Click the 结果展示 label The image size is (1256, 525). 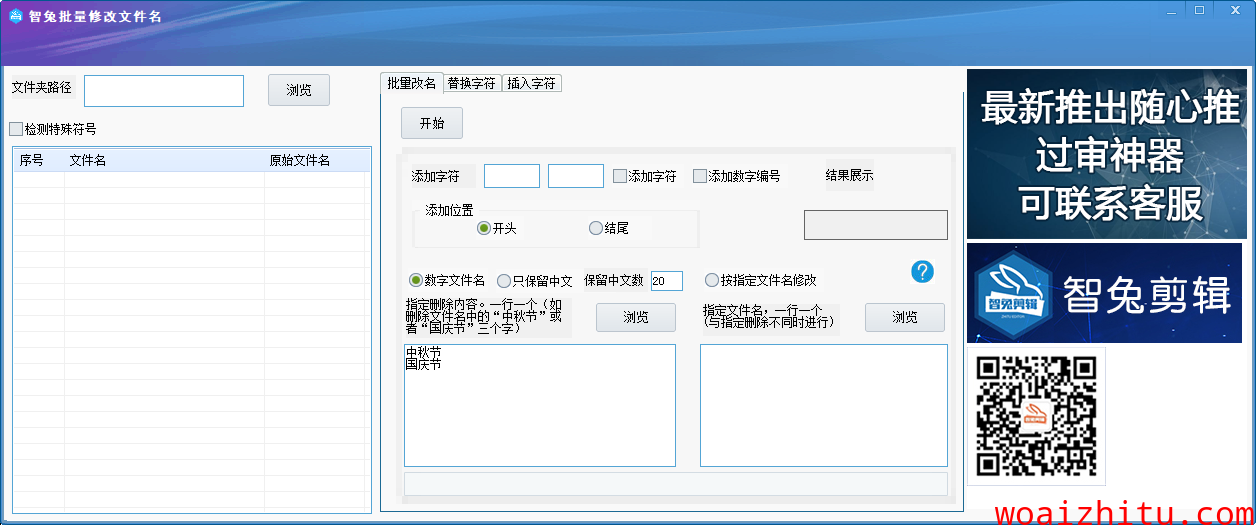coord(849,176)
